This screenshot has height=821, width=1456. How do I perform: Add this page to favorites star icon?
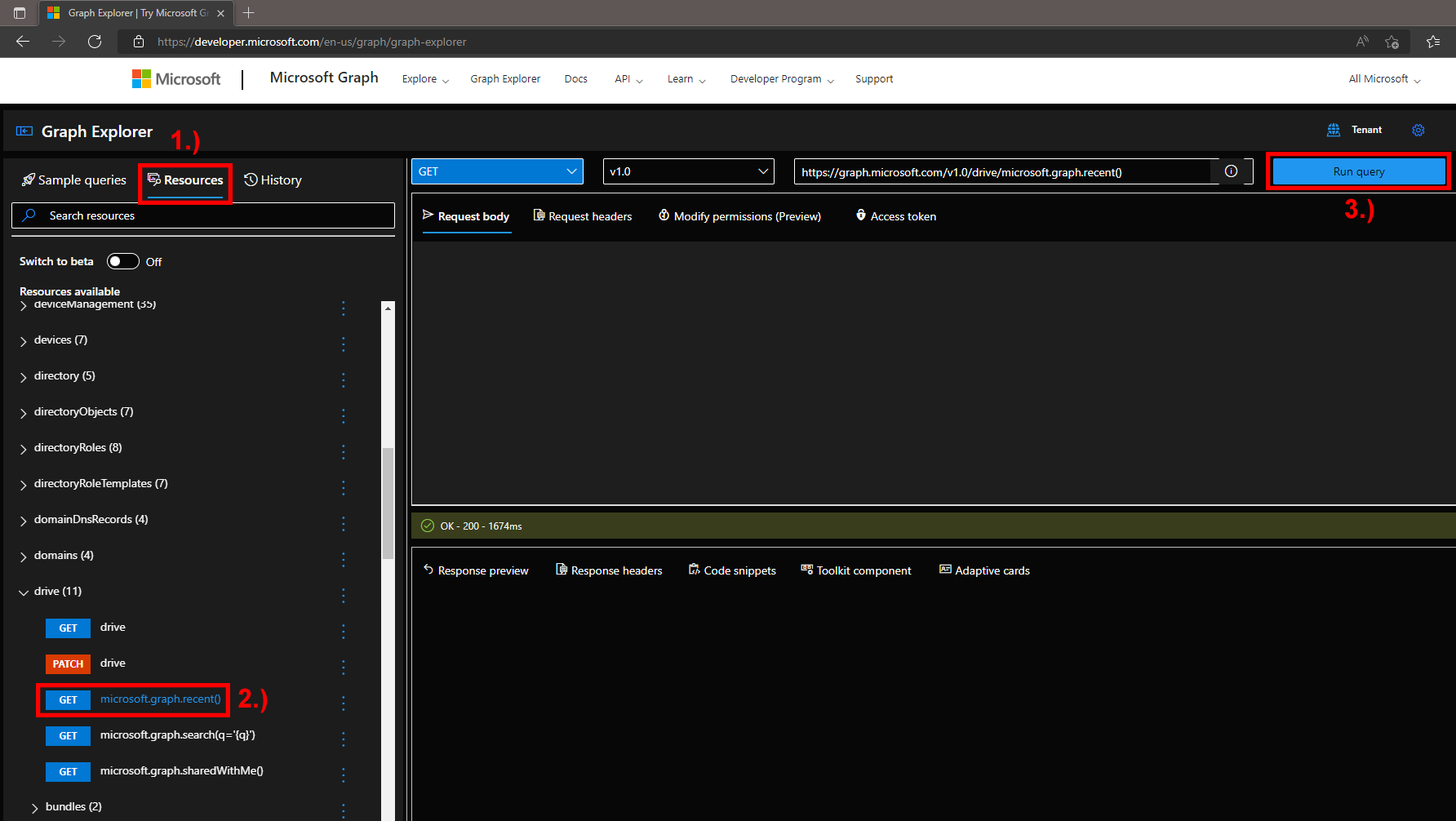coord(1392,42)
